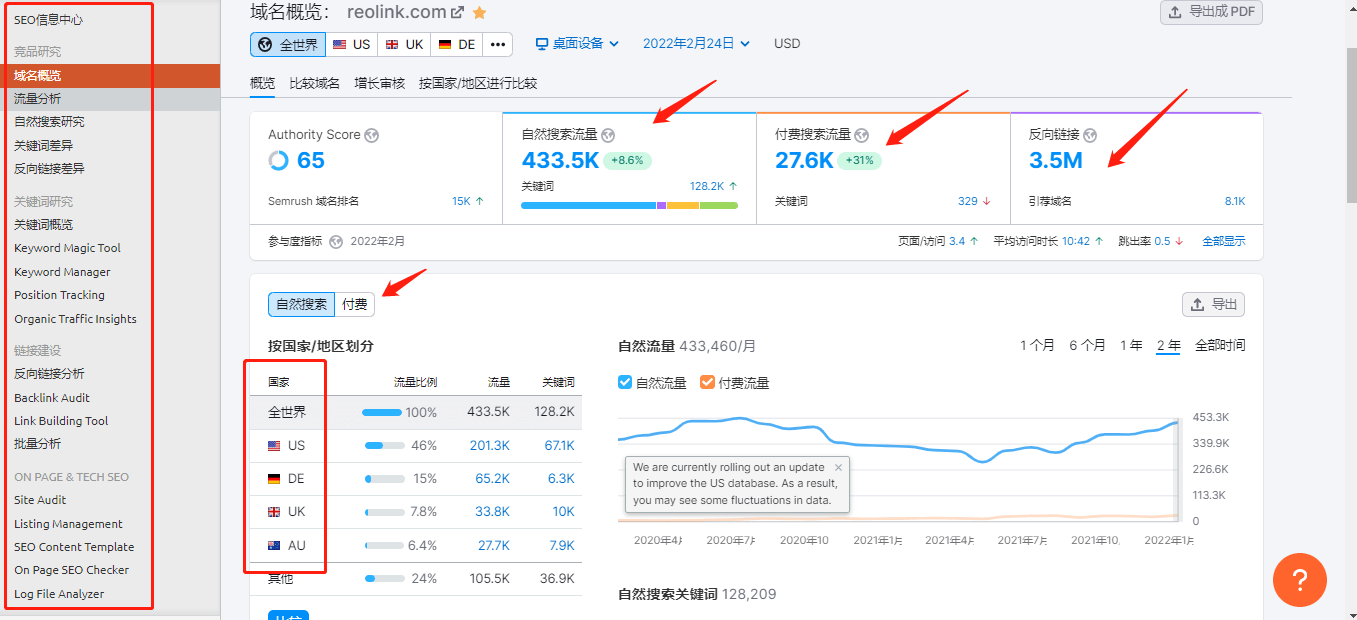
Task: Open reolink.com via the external link icon
Action: point(458,13)
